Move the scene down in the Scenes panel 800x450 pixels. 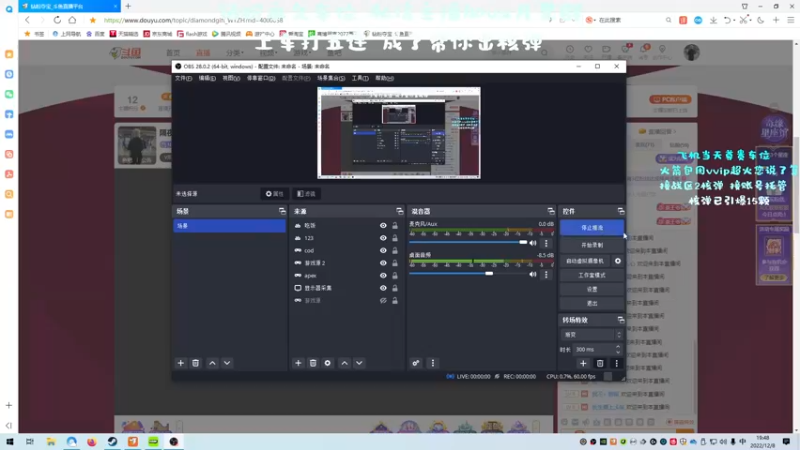(x=227, y=363)
